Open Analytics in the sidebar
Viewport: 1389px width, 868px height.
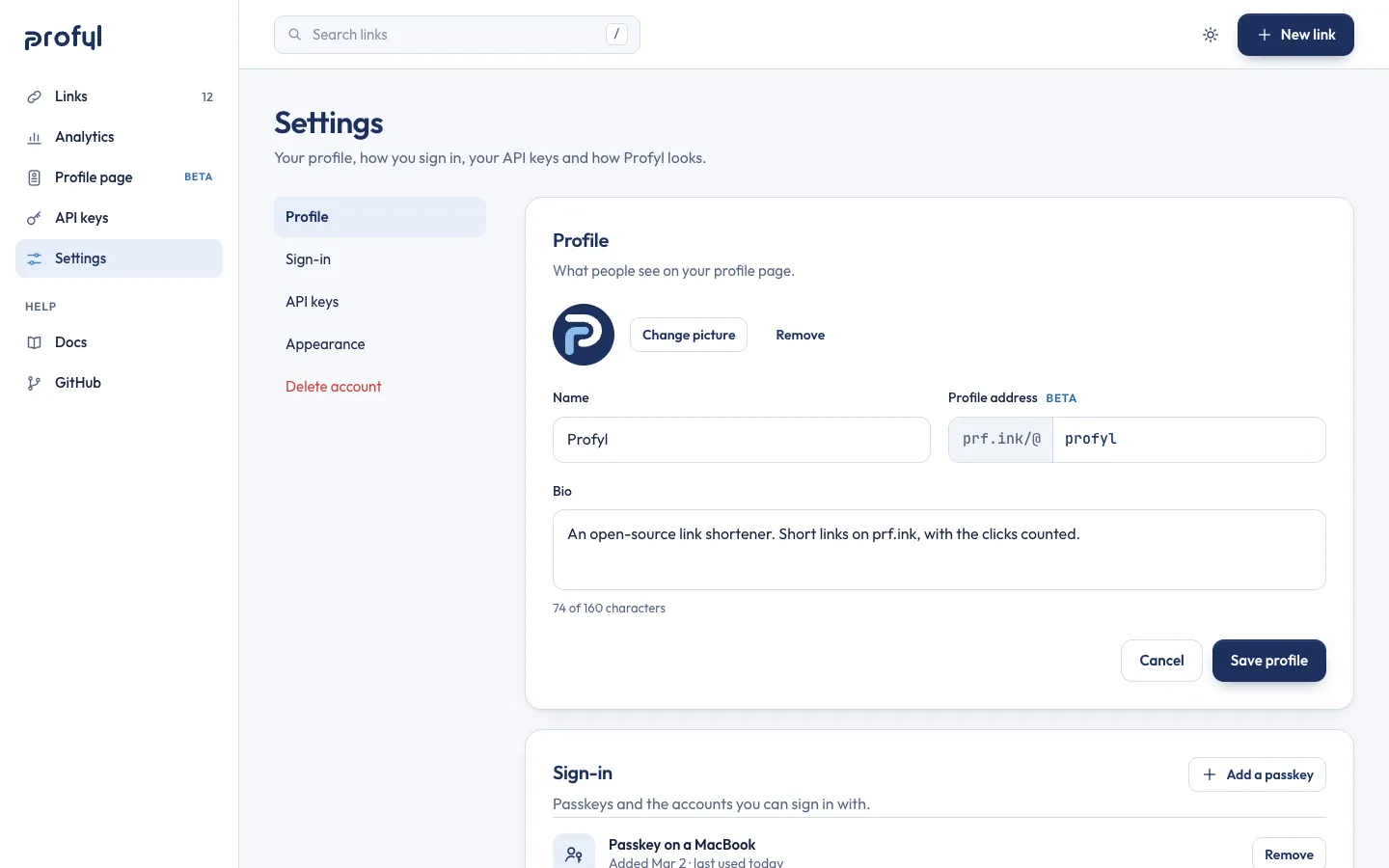119,137
